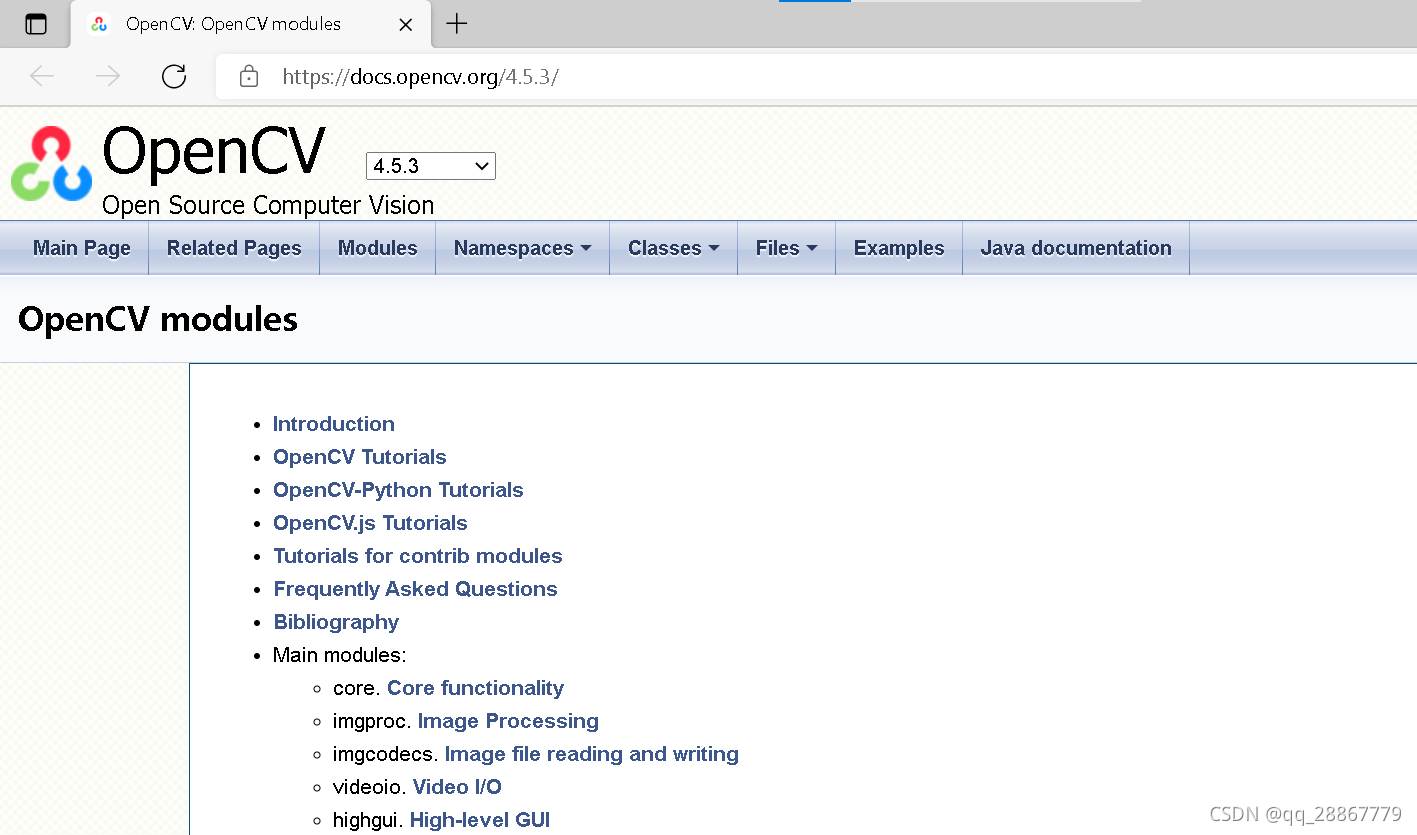
Task: Click the OpenCV logo image
Action: click(x=52, y=163)
